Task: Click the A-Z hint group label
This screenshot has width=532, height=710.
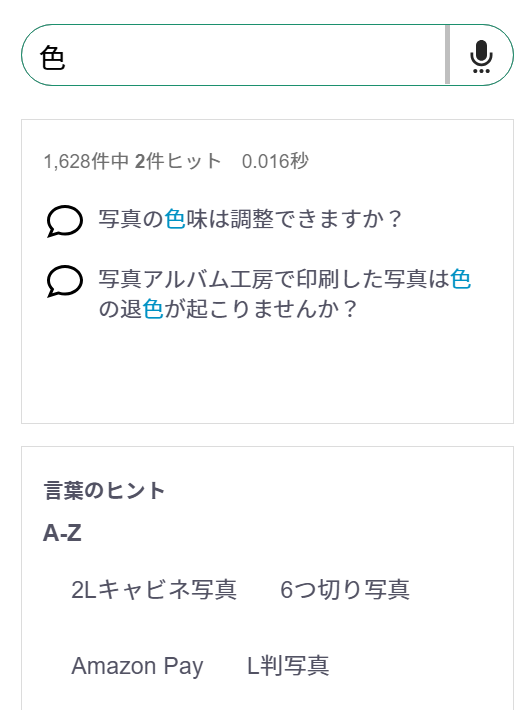Action: click(62, 533)
